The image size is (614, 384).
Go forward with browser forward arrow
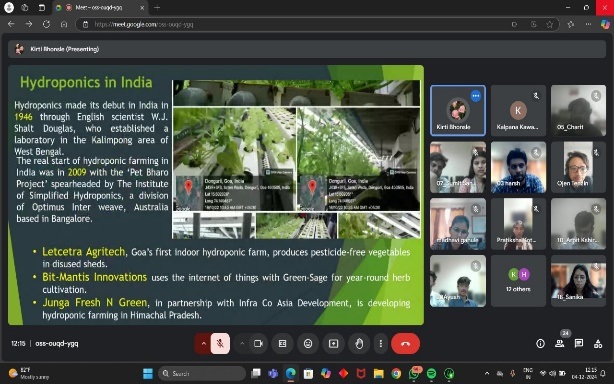point(29,24)
